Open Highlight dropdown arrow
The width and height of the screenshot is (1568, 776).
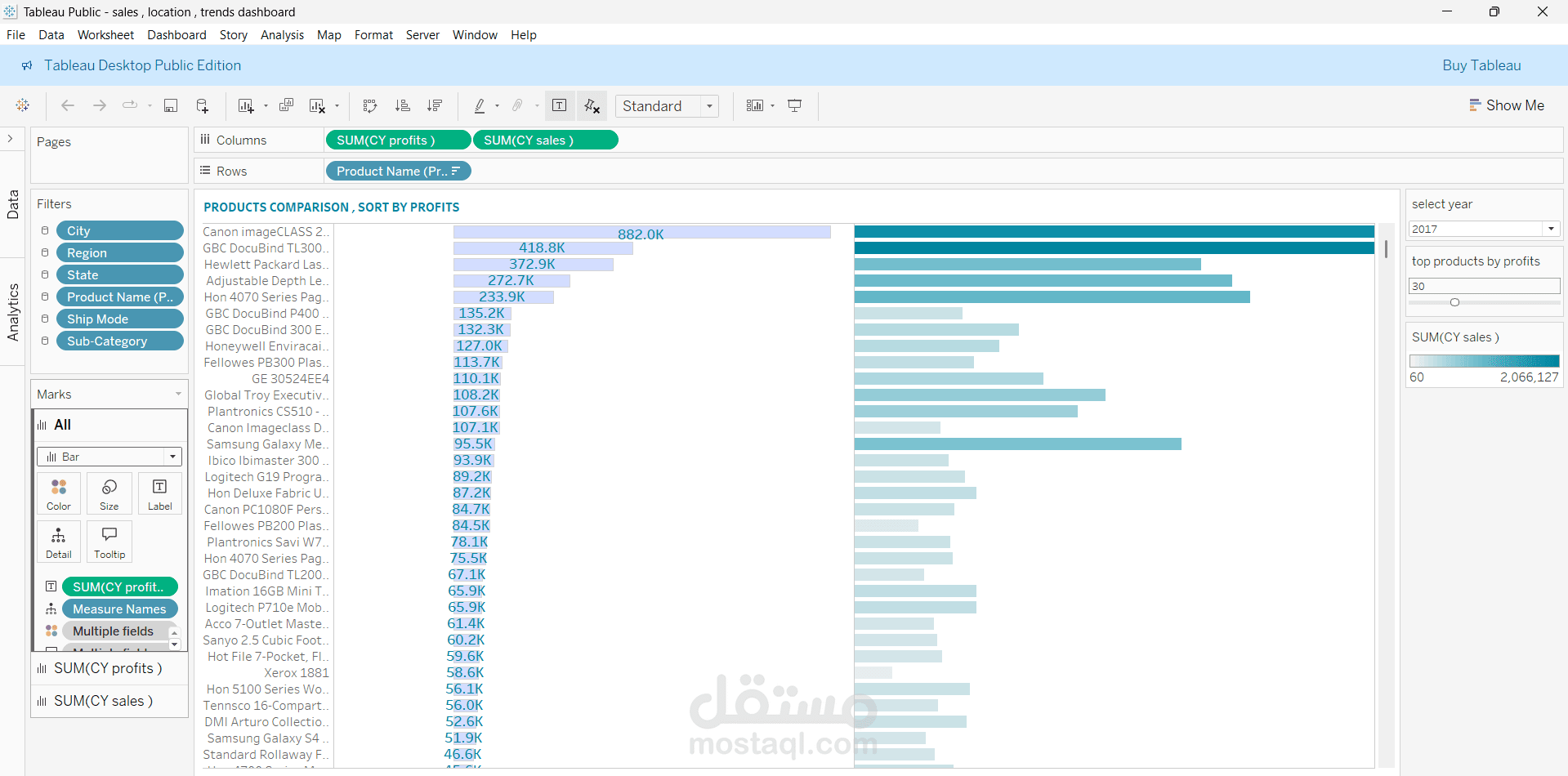(x=497, y=106)
